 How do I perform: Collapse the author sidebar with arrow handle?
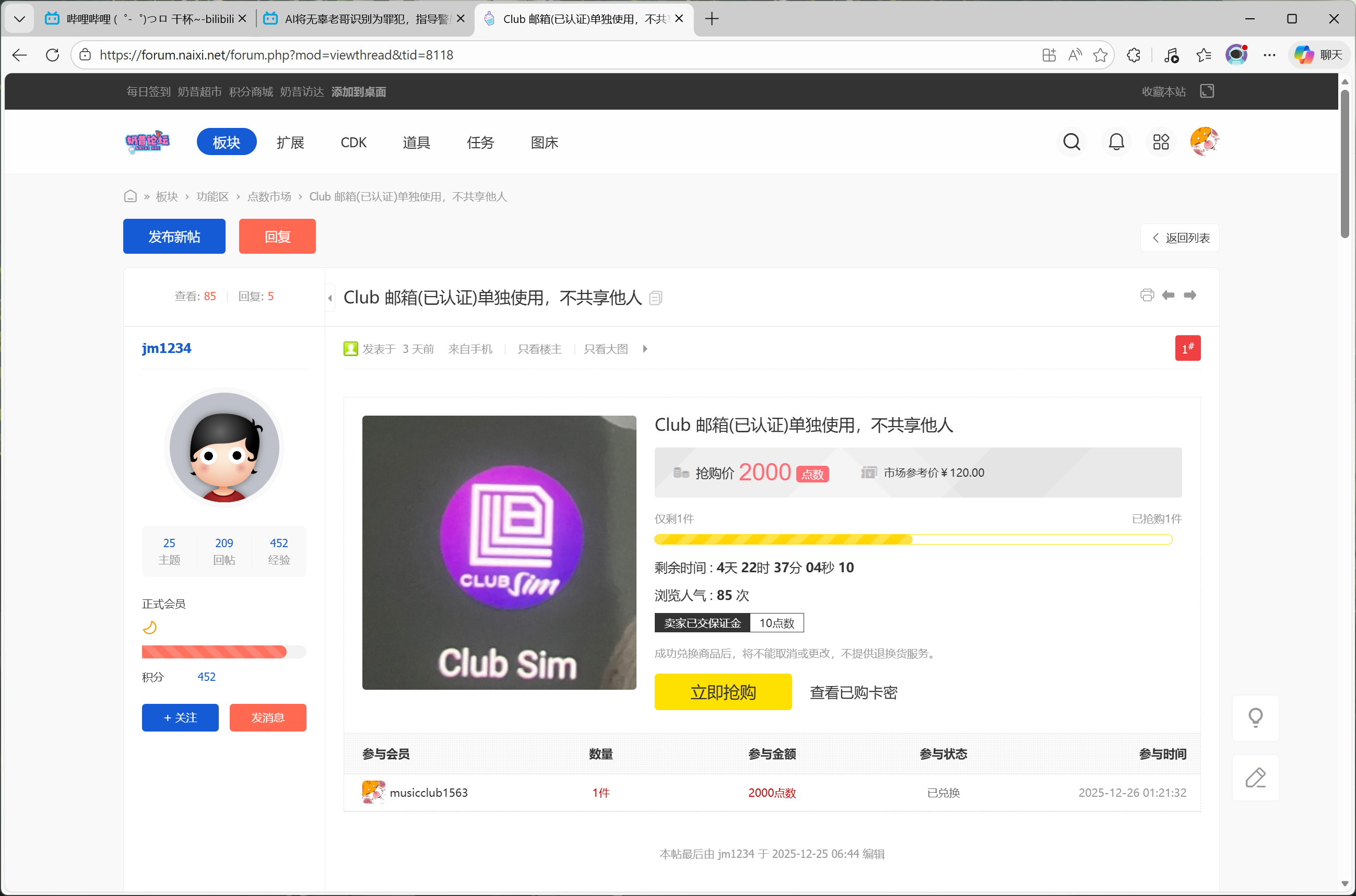tap(329, 298)
